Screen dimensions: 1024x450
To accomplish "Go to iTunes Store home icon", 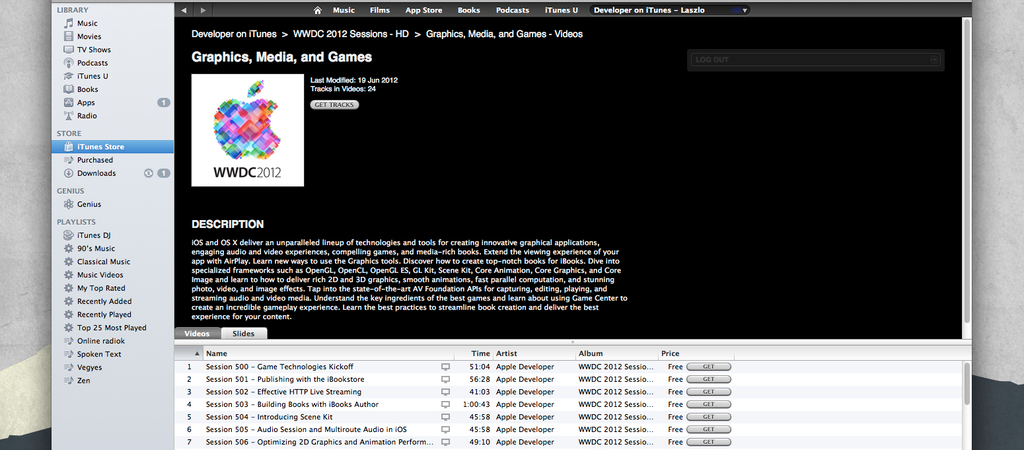I will (x=317, y=10).
